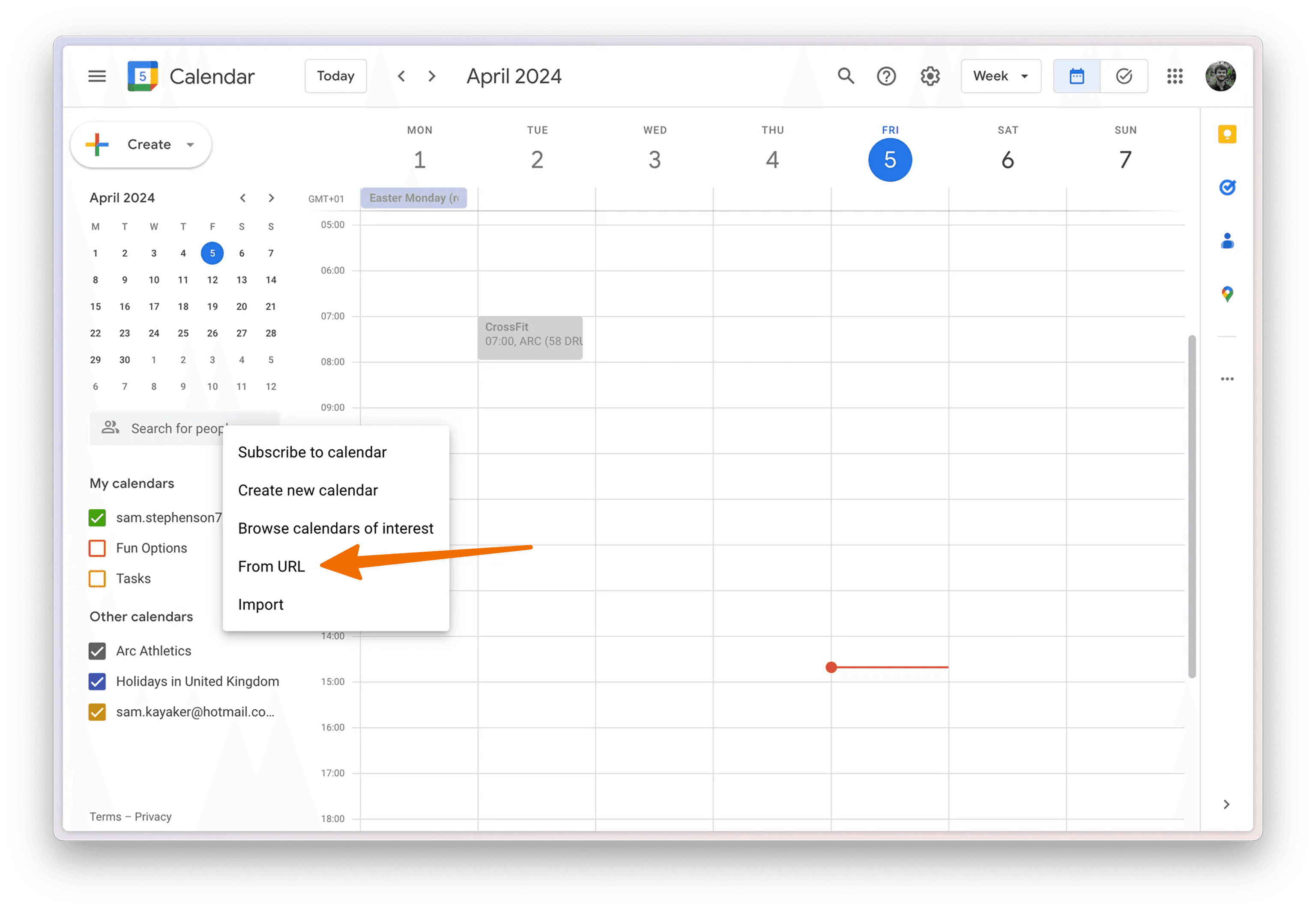This screenshot has width=1316, height=911.
Task: Open the Support help icon
Action: point(886,76)
